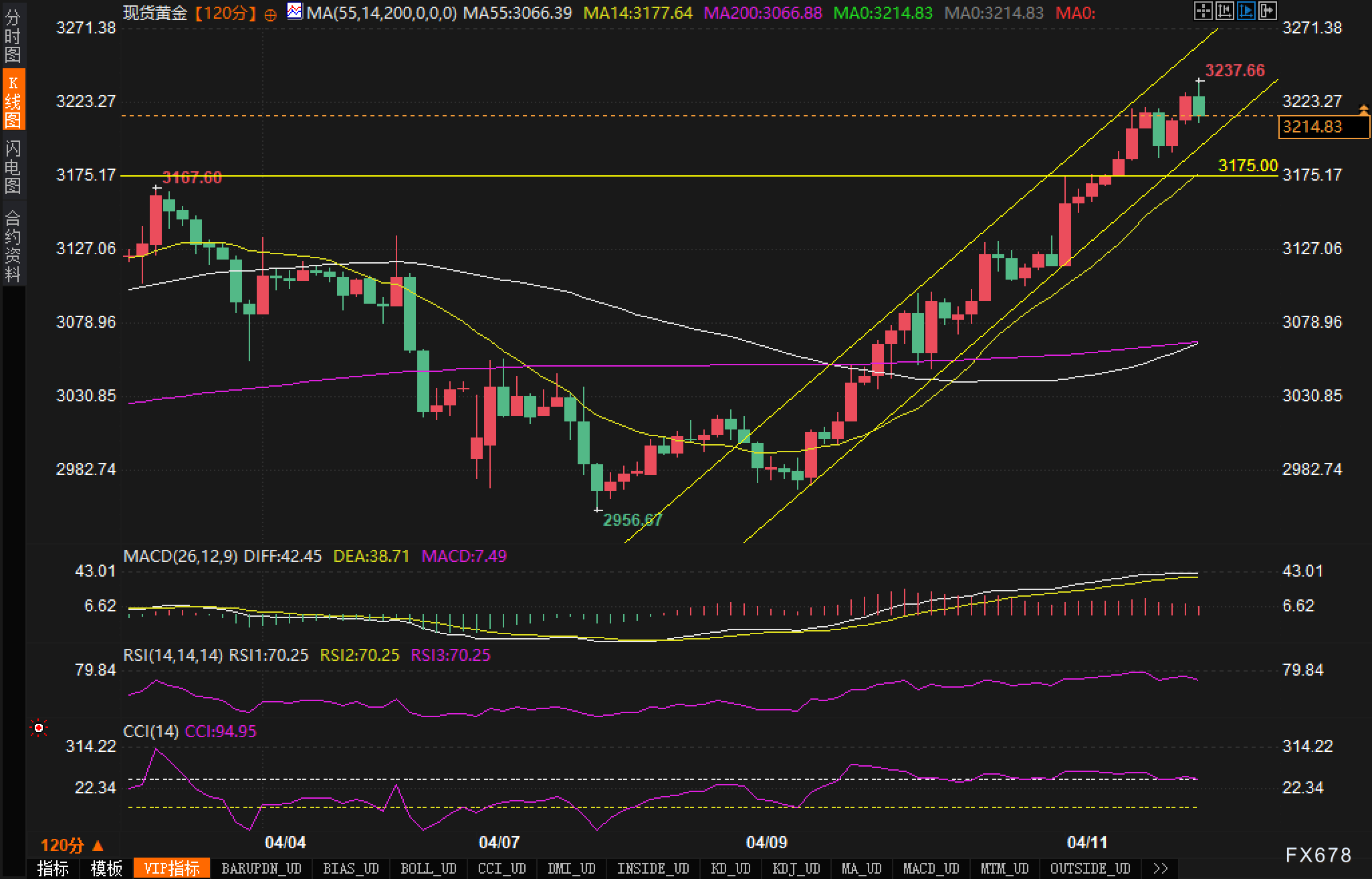
Task: Click the orange arrow beside current price tag
Action: [x=1363, y=109]
